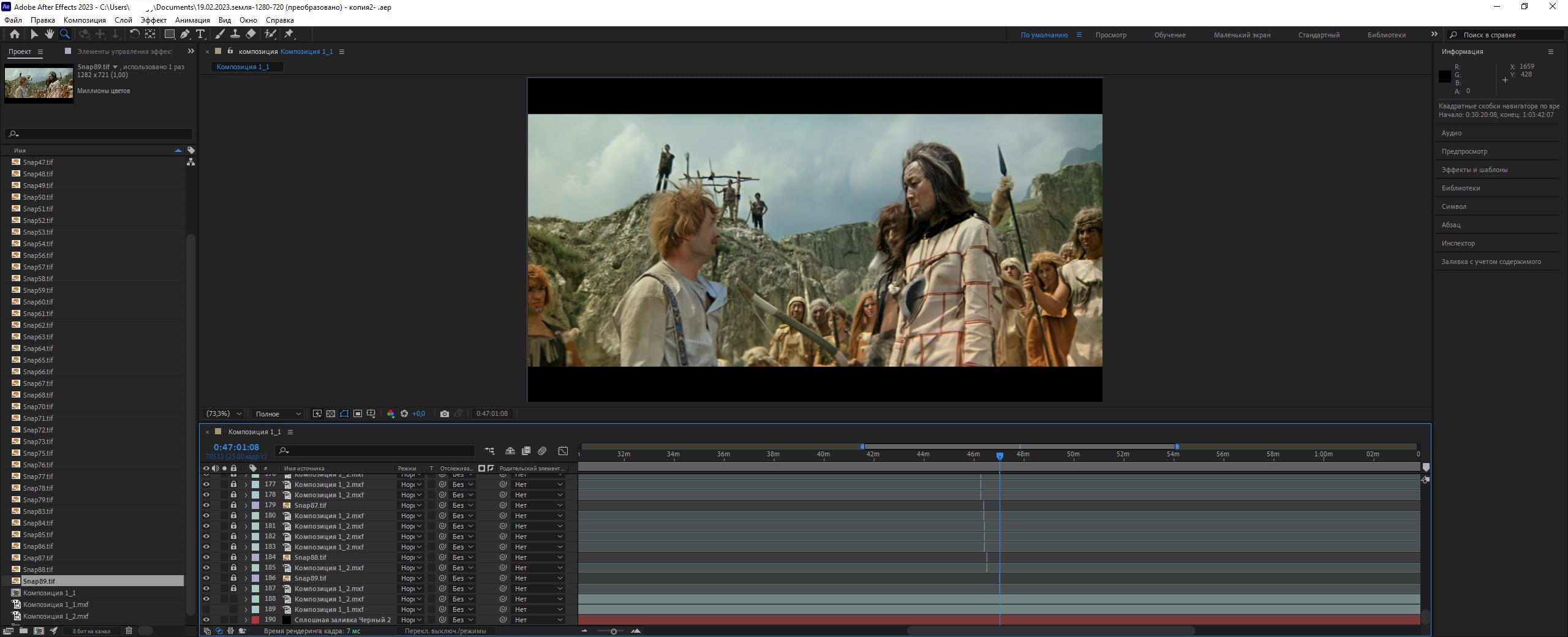Click the delete trash icon in Project panel

pyautogui.click(x=129, y=630)
